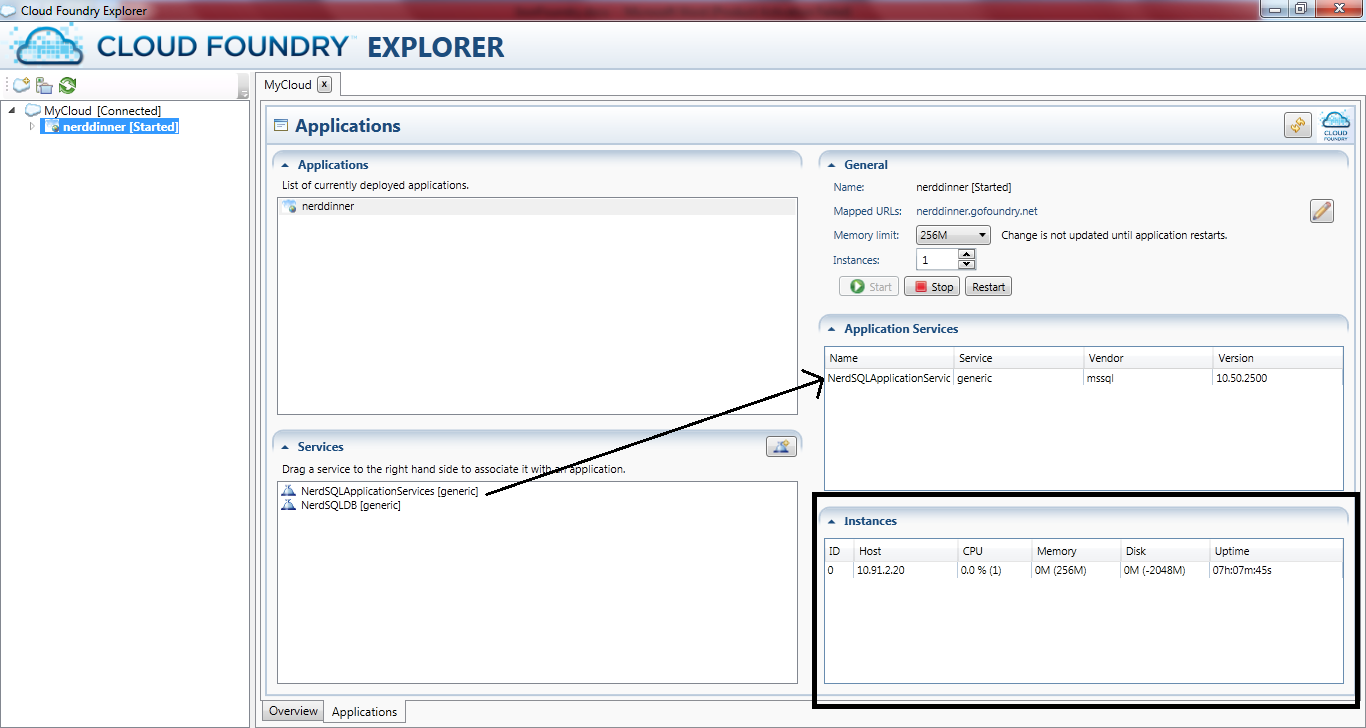The image size is (1366, 728).
Task: Click the memory value 0M (256M)
Action: click(x=1061, y=570)
